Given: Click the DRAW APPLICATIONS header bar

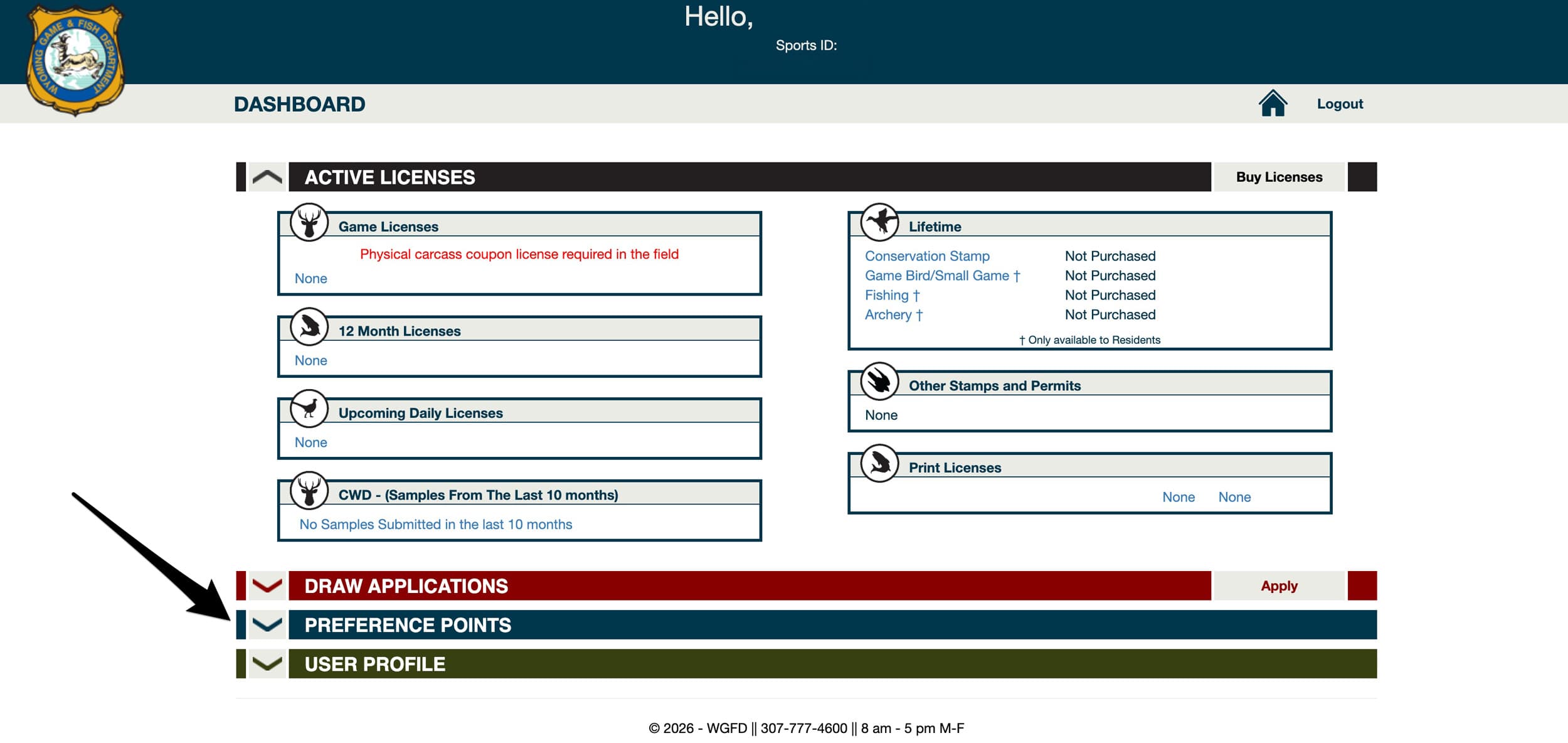Looking at the screenshot, I should [750, 585].
